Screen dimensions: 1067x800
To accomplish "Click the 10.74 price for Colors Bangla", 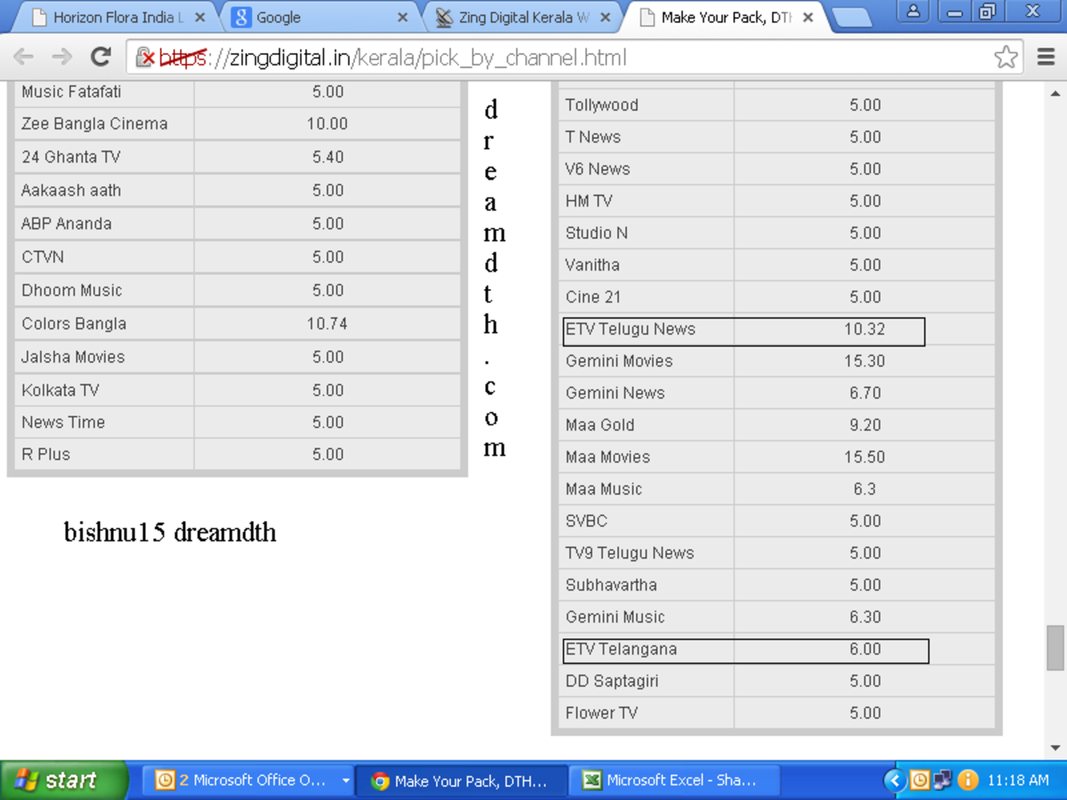I will 327,324.
